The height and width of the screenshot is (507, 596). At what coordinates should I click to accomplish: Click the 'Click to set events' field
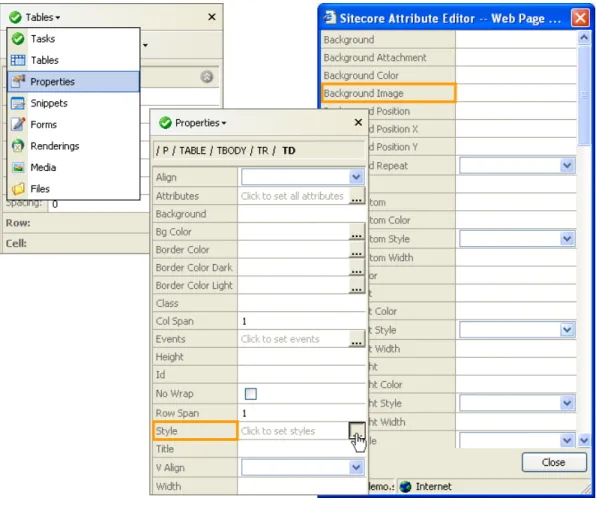[x=293, y=339]
